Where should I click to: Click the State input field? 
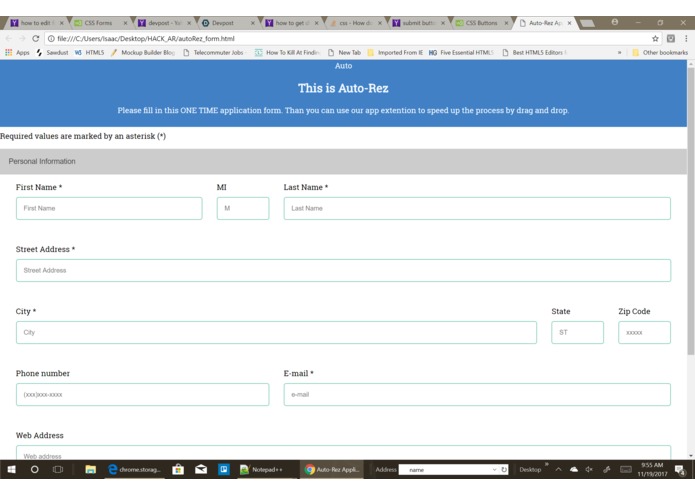(578, 332)
